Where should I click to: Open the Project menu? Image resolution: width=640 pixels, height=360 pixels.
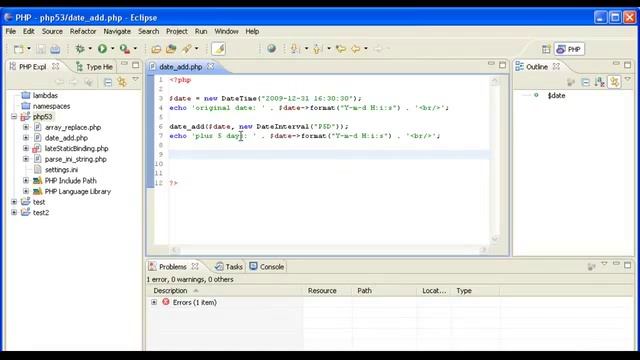click(177, 31)
